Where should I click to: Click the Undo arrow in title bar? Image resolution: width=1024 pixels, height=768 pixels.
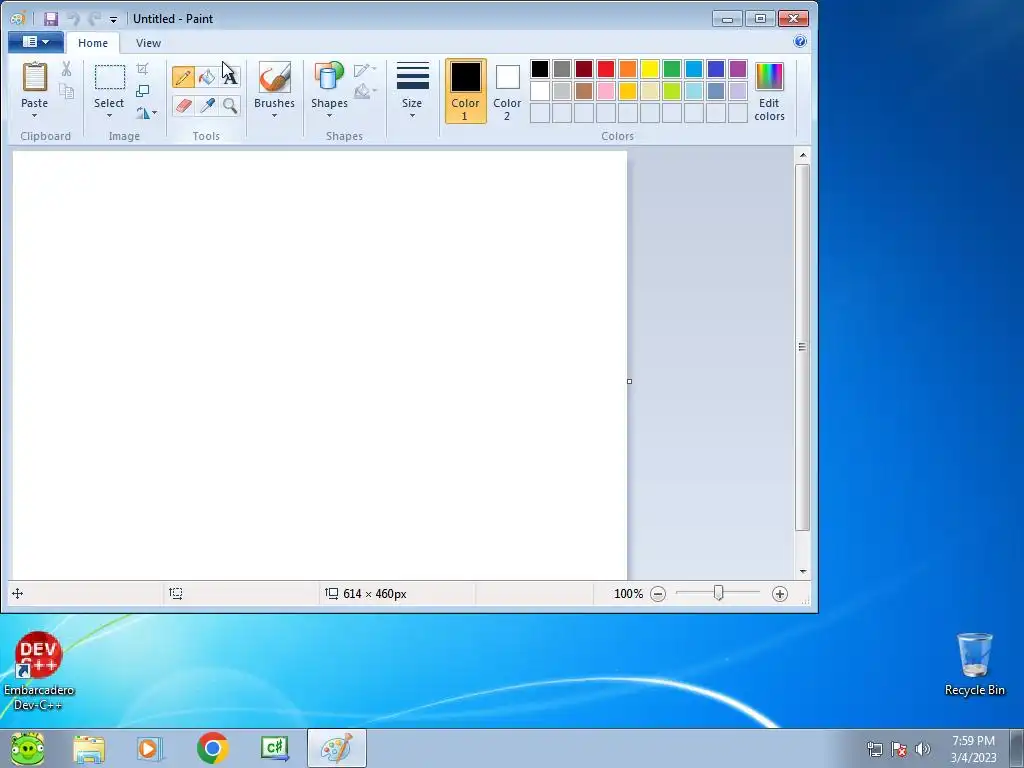pos(73,19)
